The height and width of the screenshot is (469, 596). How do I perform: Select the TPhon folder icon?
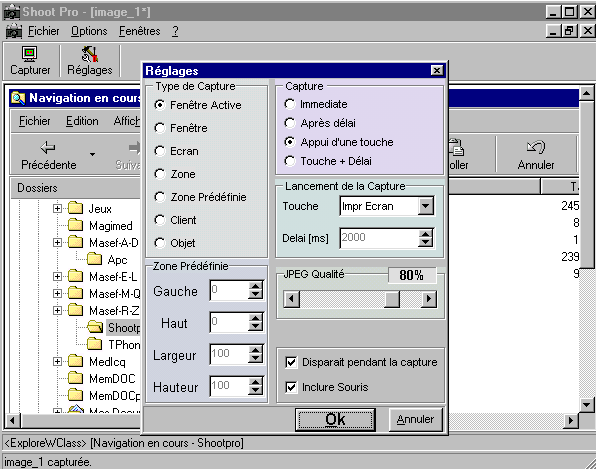coord(94,344)
